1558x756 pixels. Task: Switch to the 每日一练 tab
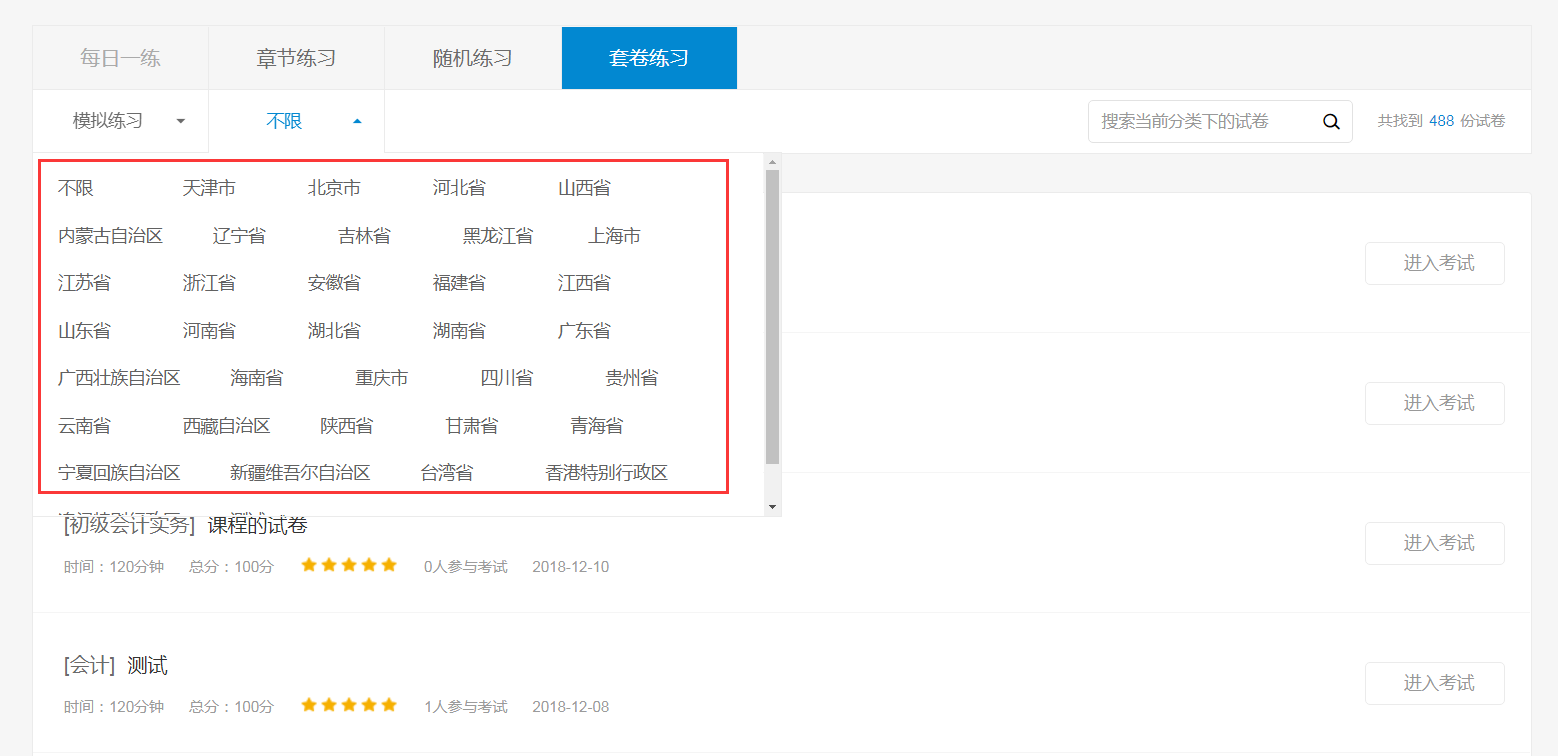[120, 58]
